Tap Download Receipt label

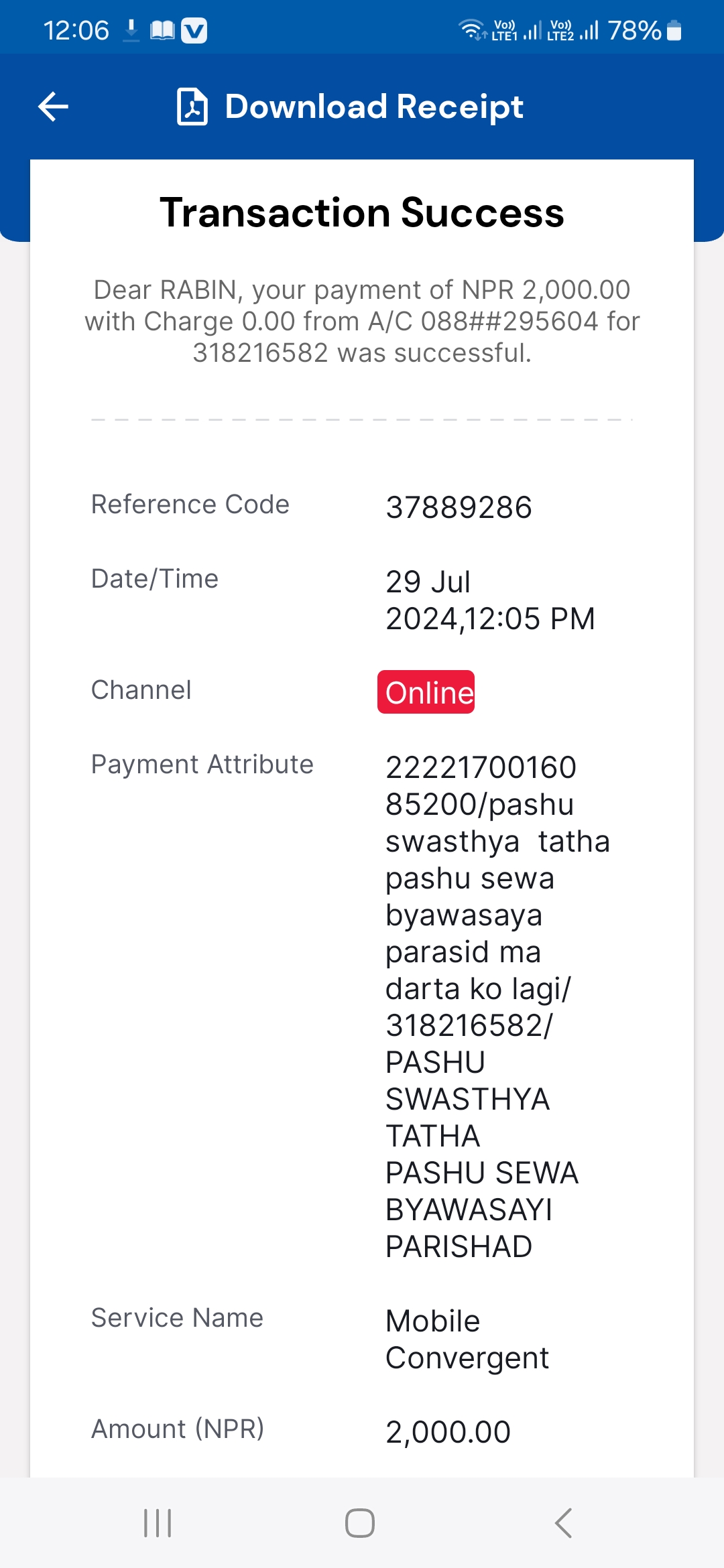click(374, 107)
